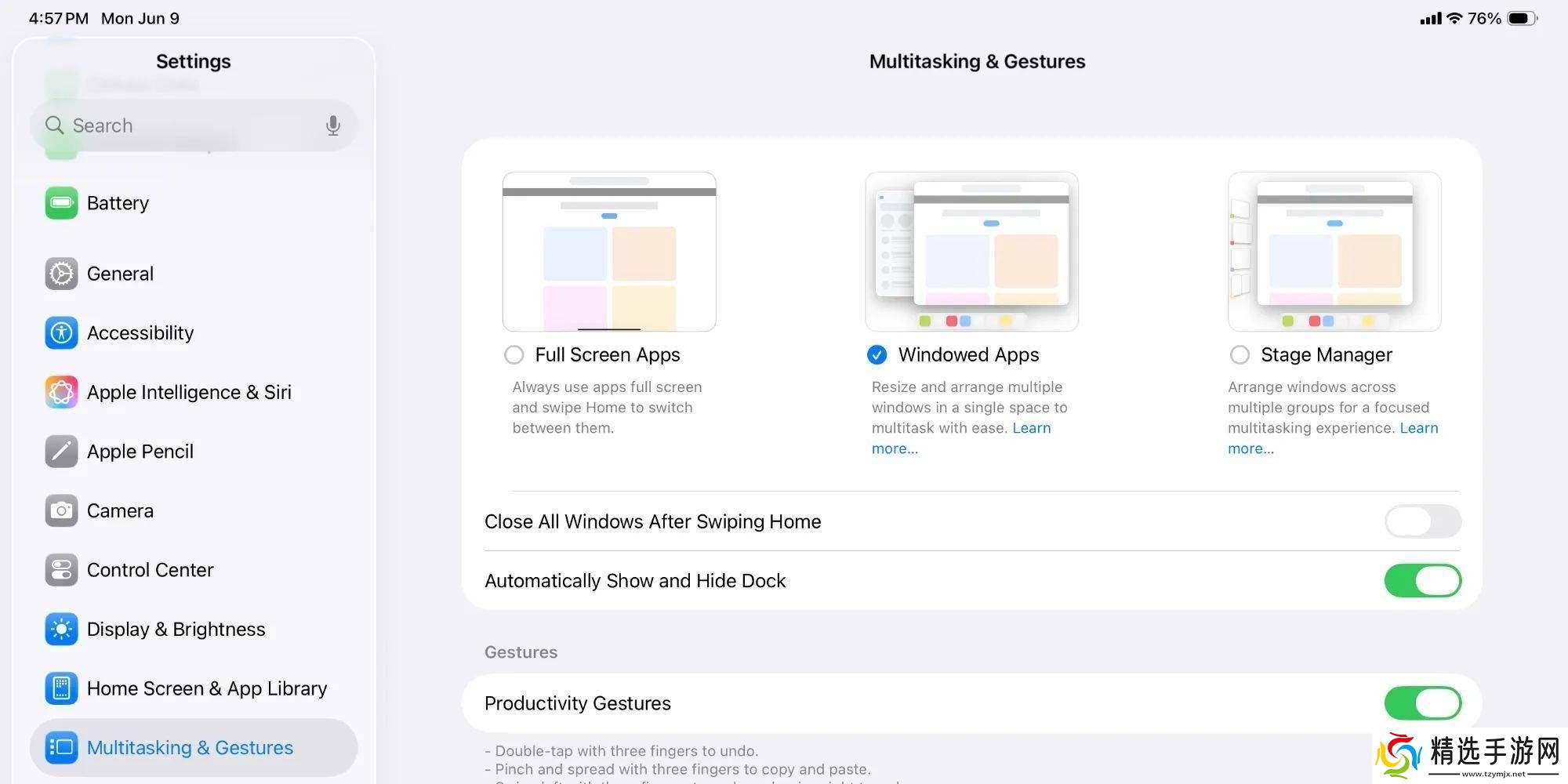The image size is (1568, 784).
Task: Open Multitasking & Gestures sidebar item
Action: [190, 748]
